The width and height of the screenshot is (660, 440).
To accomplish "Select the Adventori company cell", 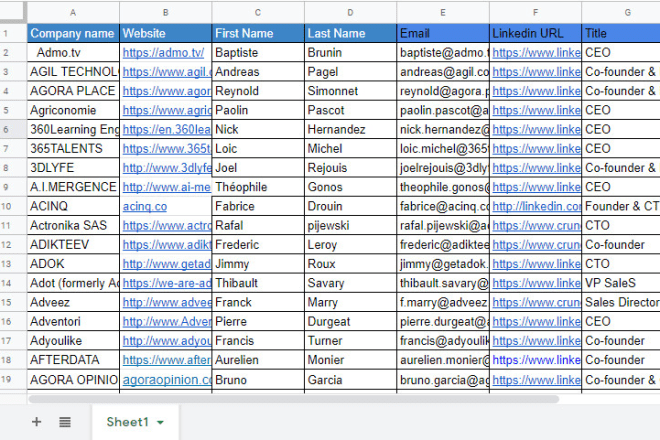I will 73,322.
